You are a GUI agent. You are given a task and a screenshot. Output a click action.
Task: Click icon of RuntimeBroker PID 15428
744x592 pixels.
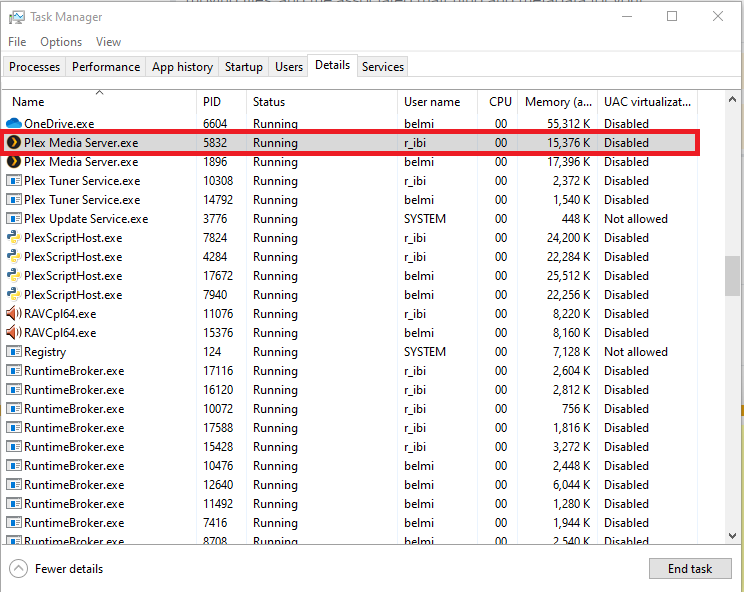pos(14,446)
